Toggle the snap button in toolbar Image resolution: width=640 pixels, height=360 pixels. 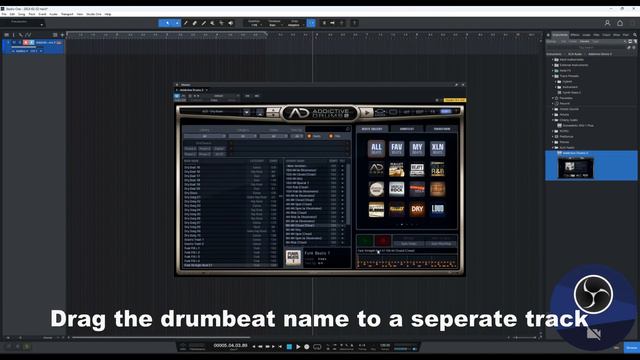(x=311, y=23)
